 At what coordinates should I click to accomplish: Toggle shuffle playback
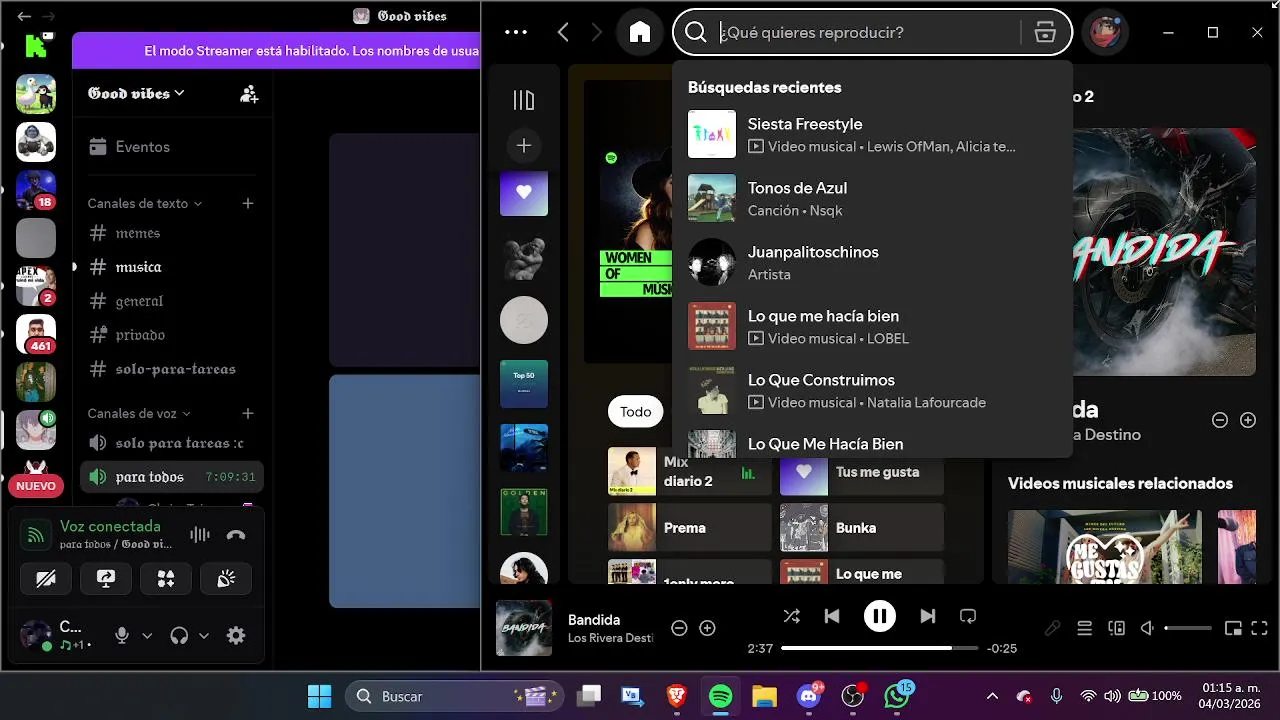pyautogui.click(x=792, y=616)
